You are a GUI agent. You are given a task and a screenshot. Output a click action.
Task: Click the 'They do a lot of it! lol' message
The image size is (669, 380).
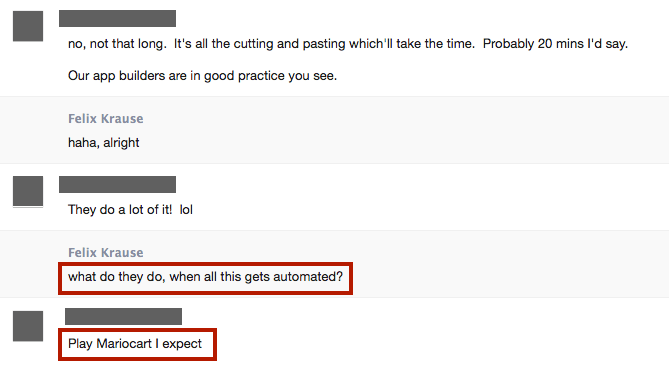coord(130,210)
